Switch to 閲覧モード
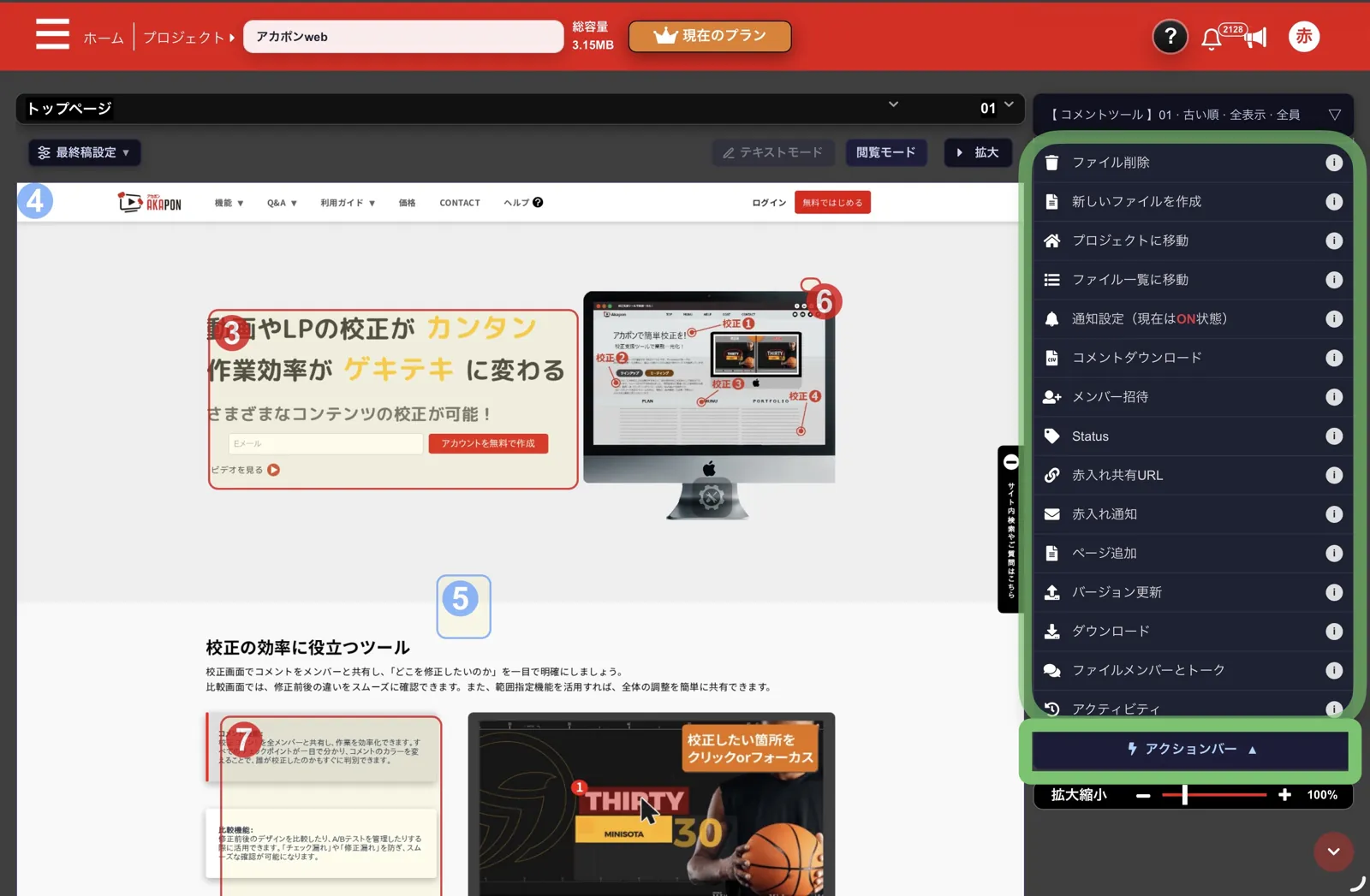The width and height of the screenshot is (1370, 896). point(885,152)
